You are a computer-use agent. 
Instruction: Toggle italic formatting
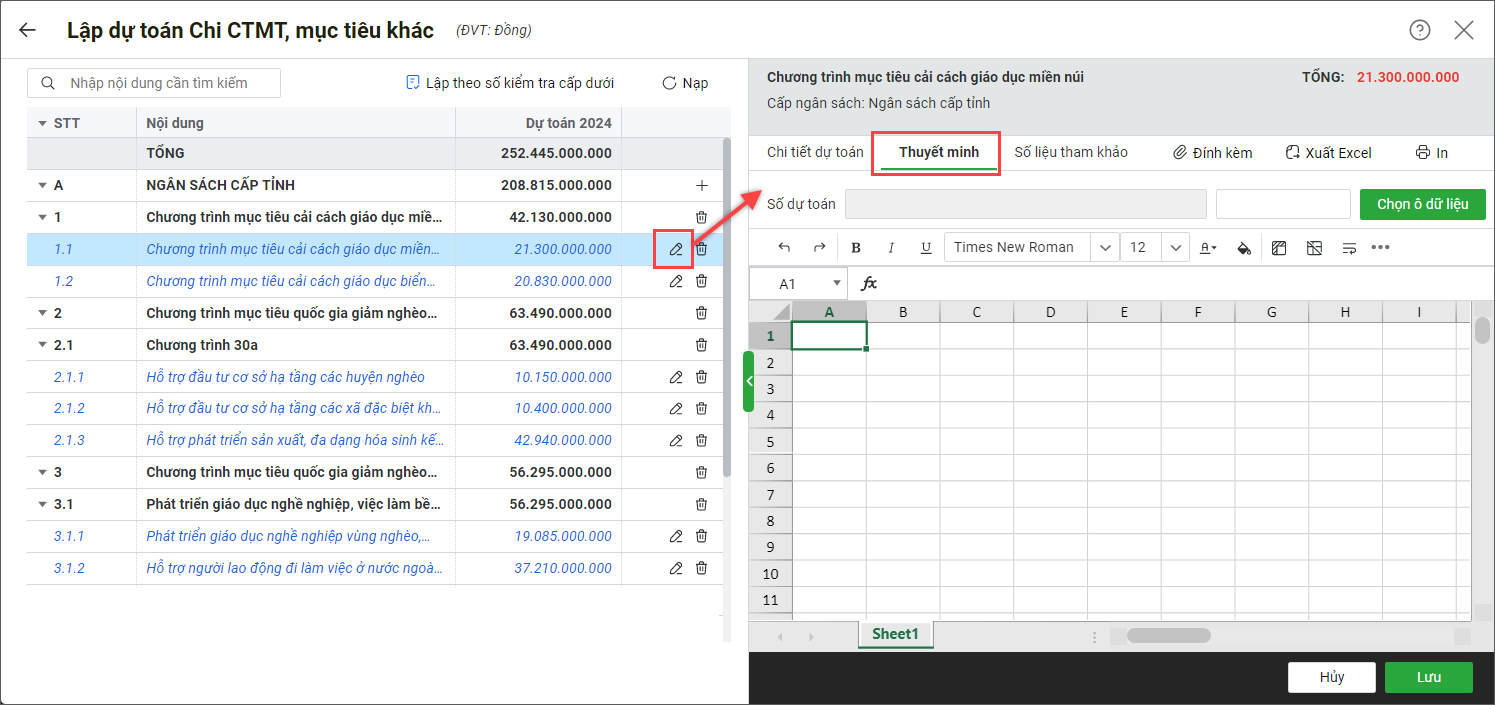click(x=891, y=248)
